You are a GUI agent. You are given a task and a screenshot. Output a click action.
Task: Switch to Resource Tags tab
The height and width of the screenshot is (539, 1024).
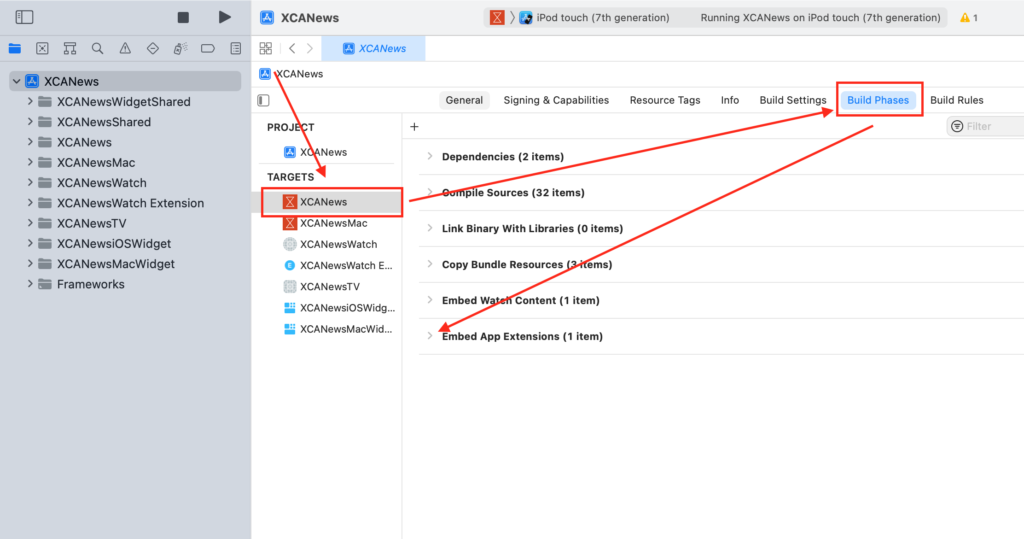pyautogui.click(x=665, y=100)
